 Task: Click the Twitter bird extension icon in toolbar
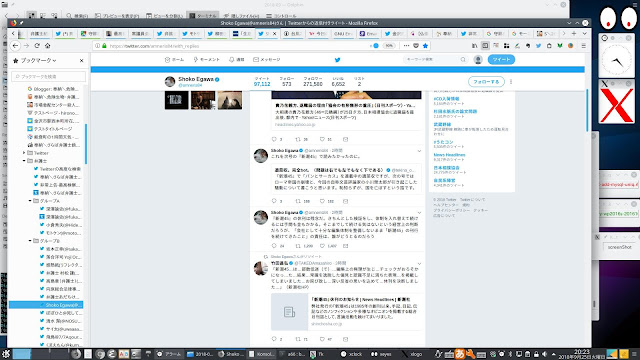tap(538, 46)
